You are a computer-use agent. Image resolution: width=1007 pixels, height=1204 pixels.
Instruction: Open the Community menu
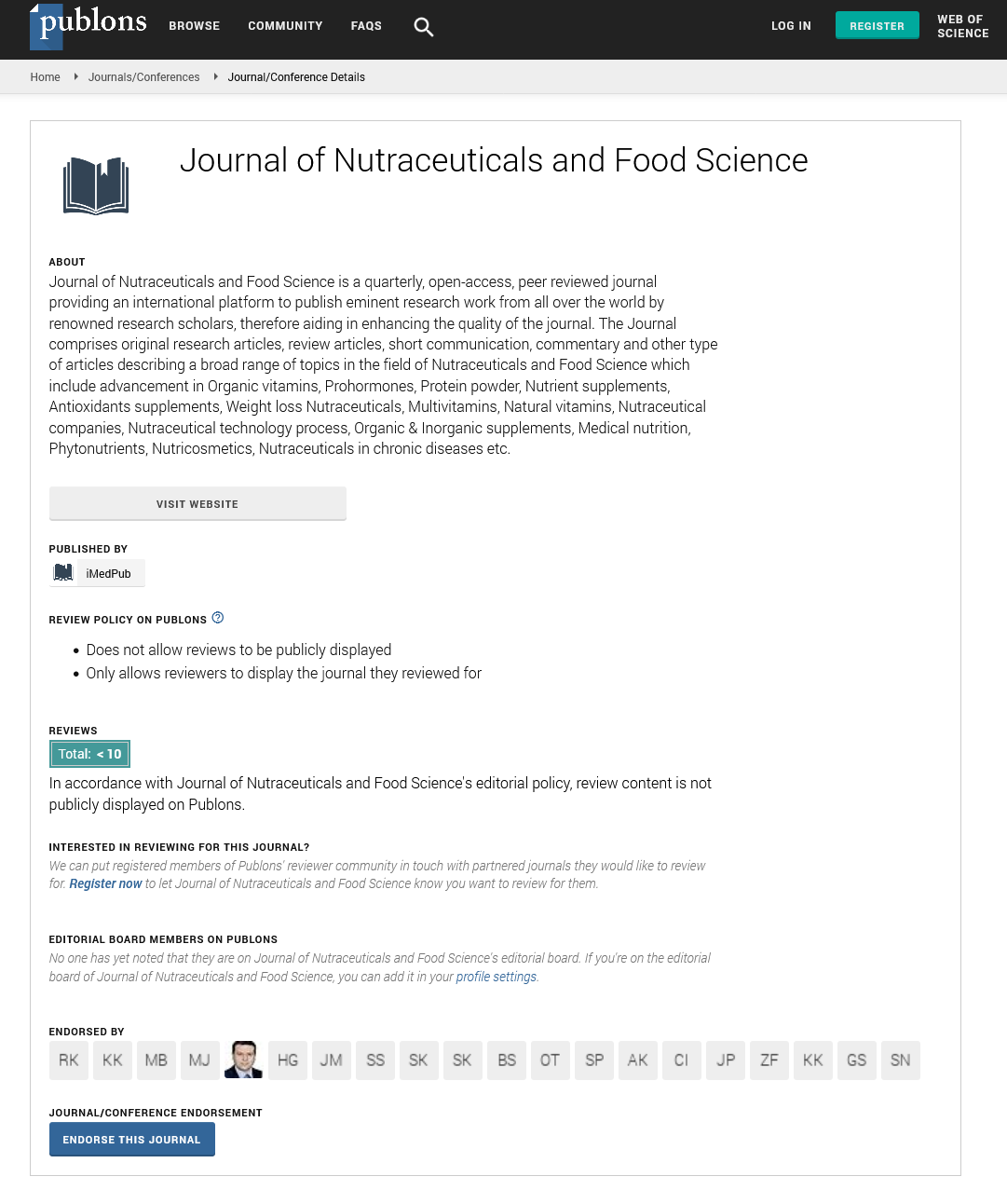pos(285,26)
